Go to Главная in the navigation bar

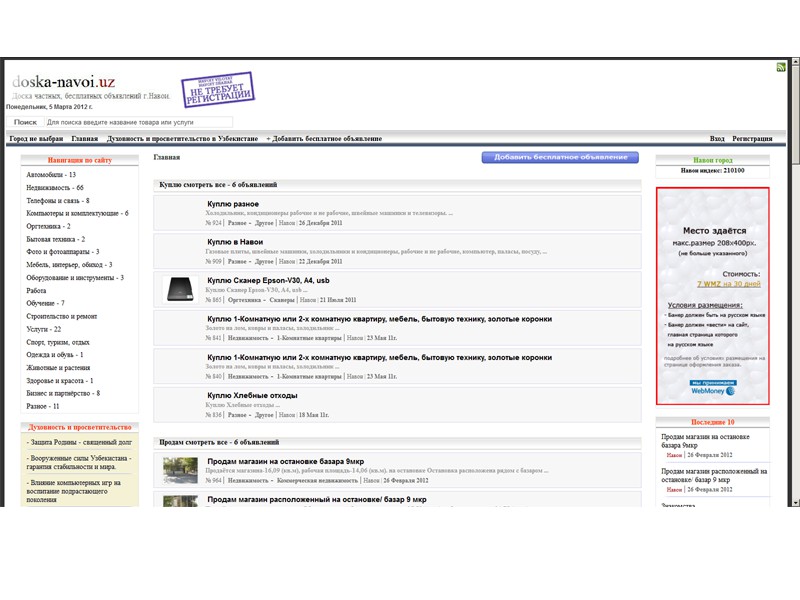pos(85,139)
